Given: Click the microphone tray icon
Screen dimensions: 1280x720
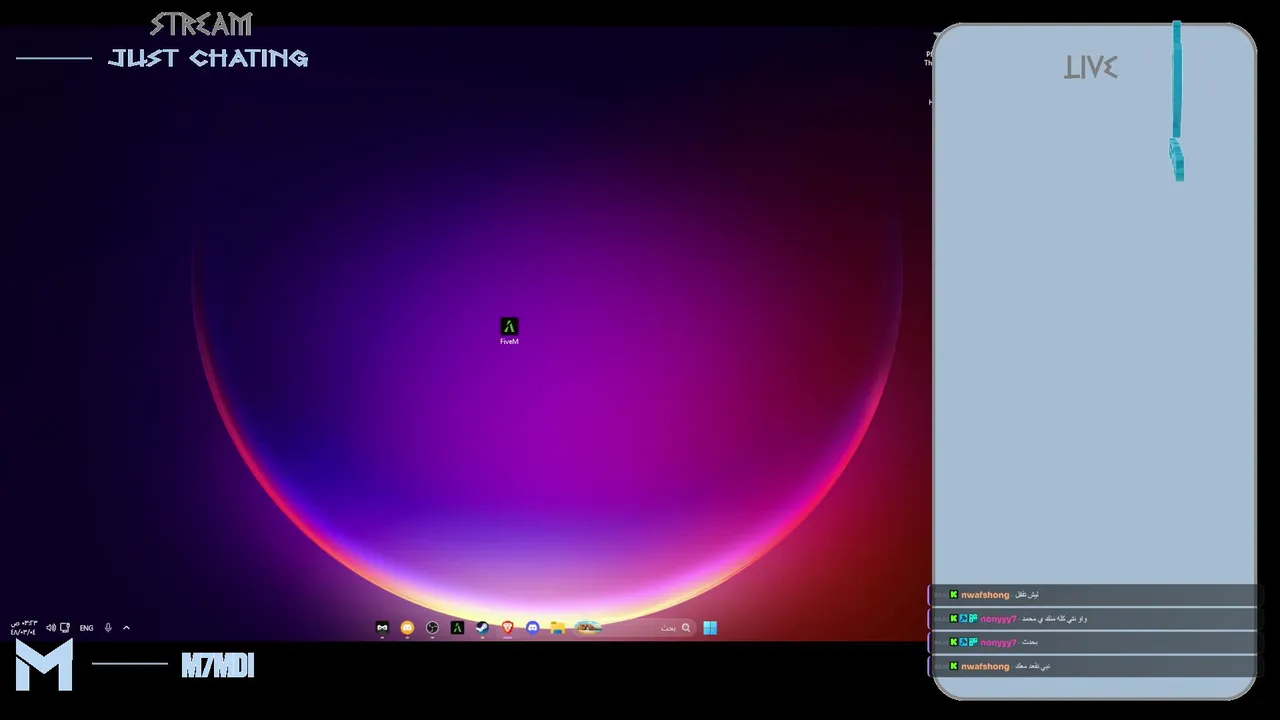Looking at the screenshot, I should (x=108, y=628).
